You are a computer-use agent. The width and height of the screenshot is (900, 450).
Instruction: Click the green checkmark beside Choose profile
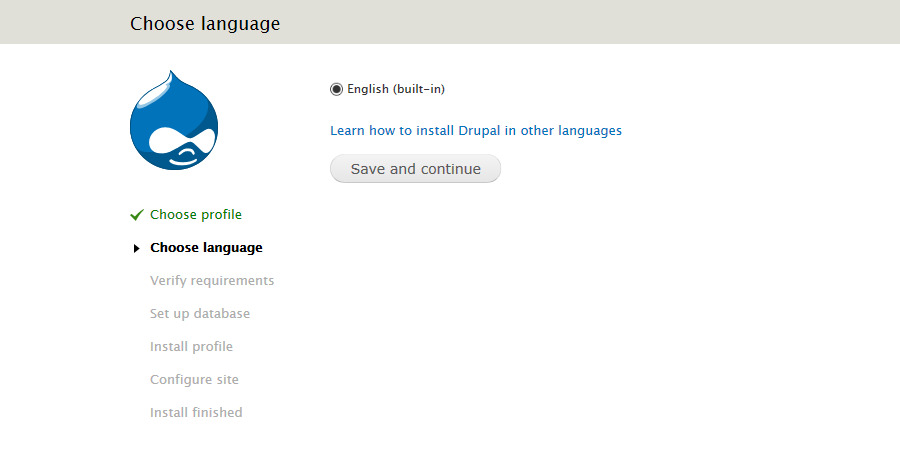coord(137,215)
